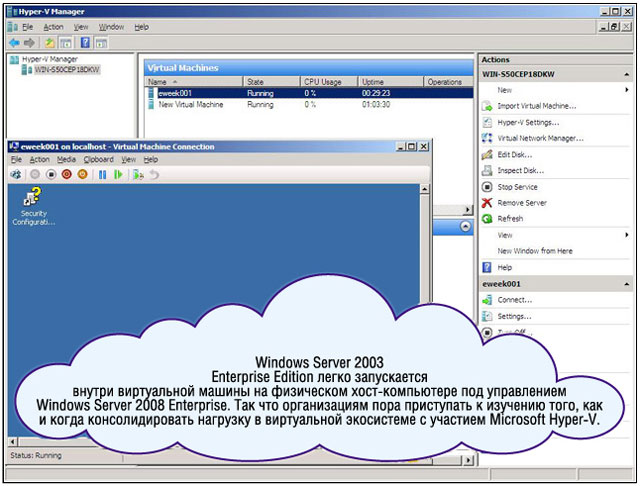
Task: Sort by the Name column header
Action: click(x=194, y=82)
